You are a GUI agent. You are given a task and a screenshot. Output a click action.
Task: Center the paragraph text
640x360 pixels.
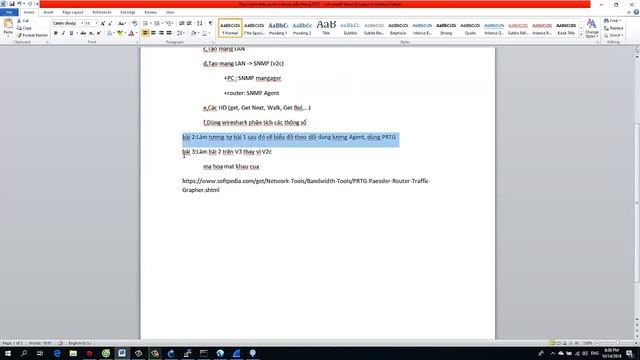pyautogui.click(x=153, y=33)
